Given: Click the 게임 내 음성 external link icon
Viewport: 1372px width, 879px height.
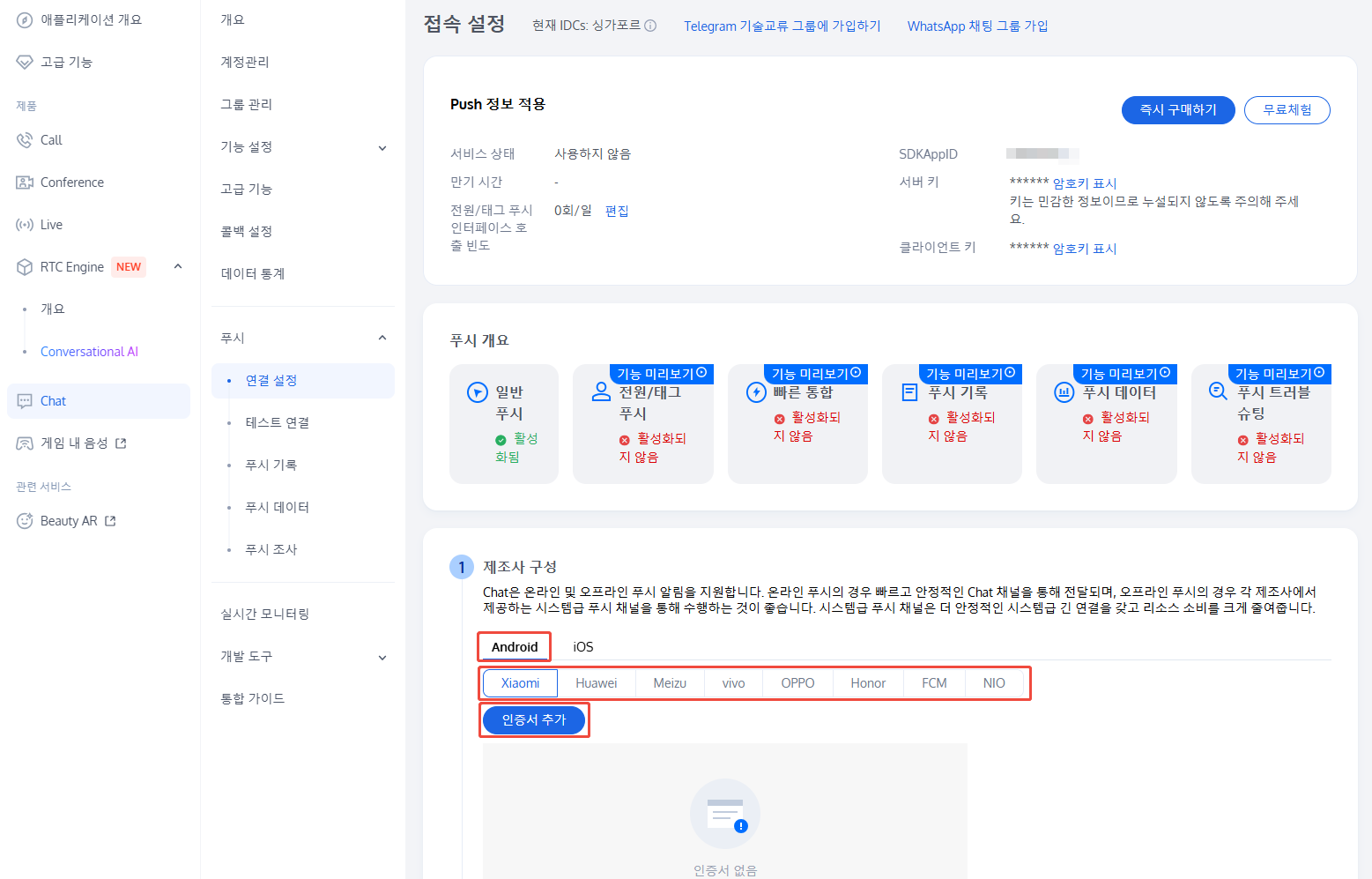Looking at the screenshot, I should point(121,443).
